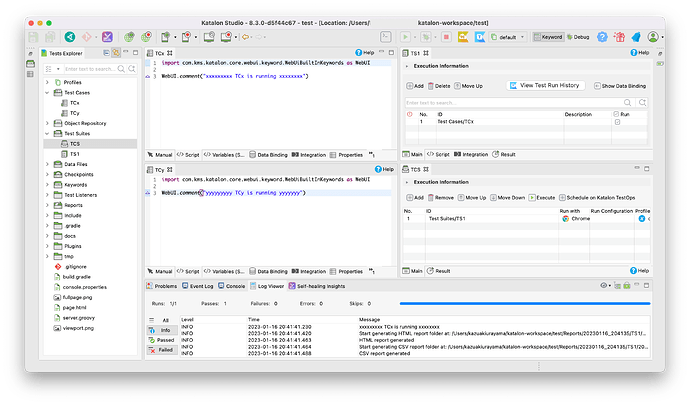This screenshot has height=404, width=690.
Task: Click View Test Run History button
Action: [x=545, y=85]
